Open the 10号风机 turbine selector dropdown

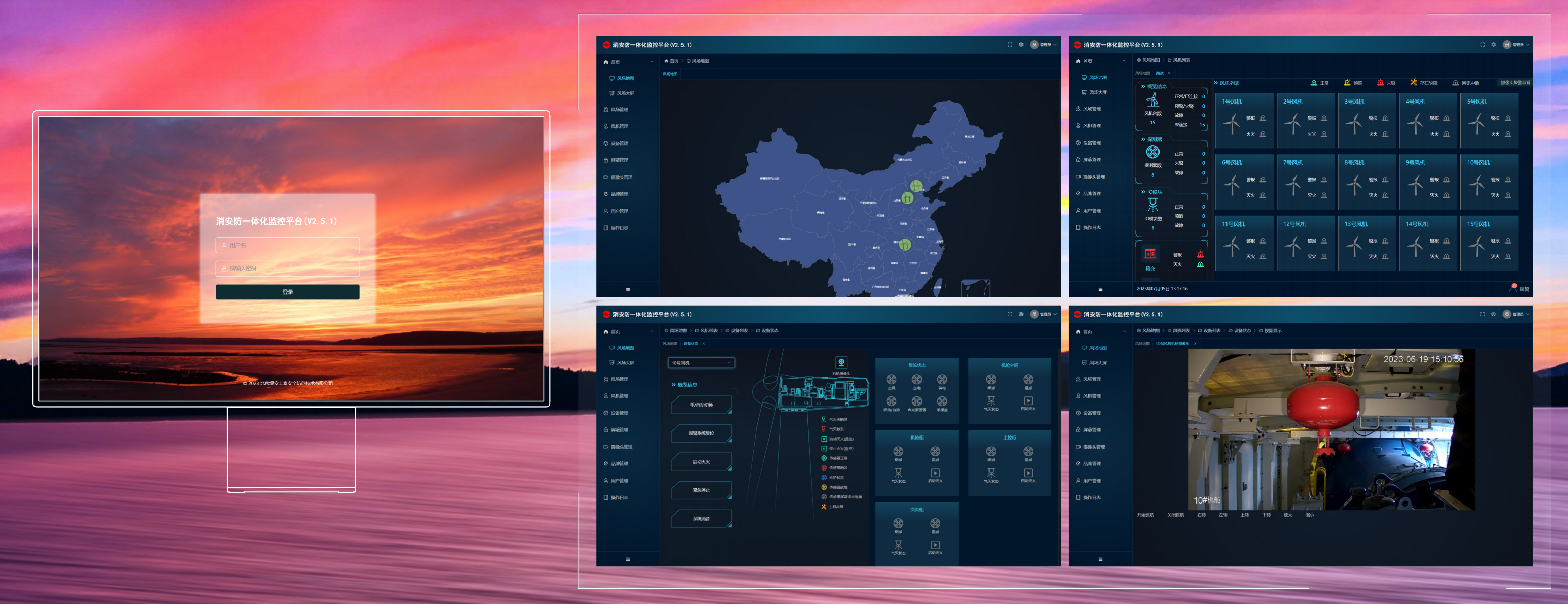click(x=701, y=363)
